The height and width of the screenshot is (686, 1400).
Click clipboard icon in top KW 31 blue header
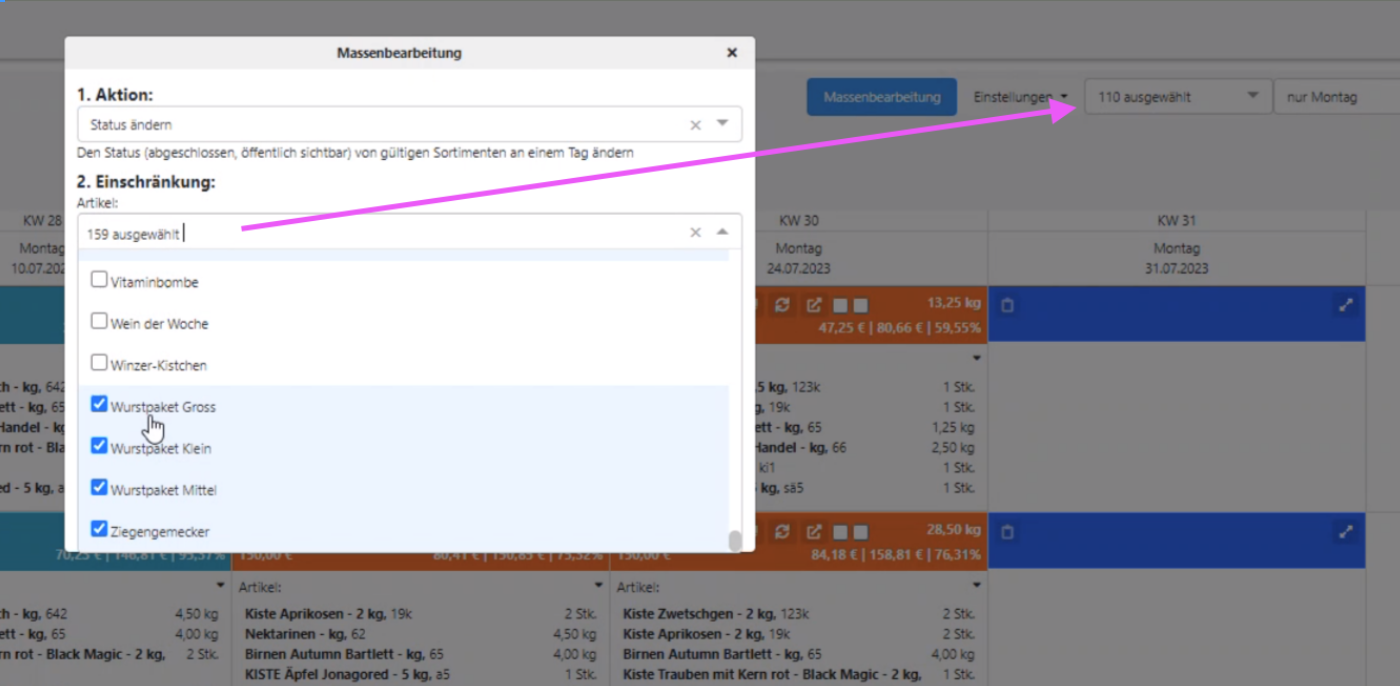coord(1007,306)
